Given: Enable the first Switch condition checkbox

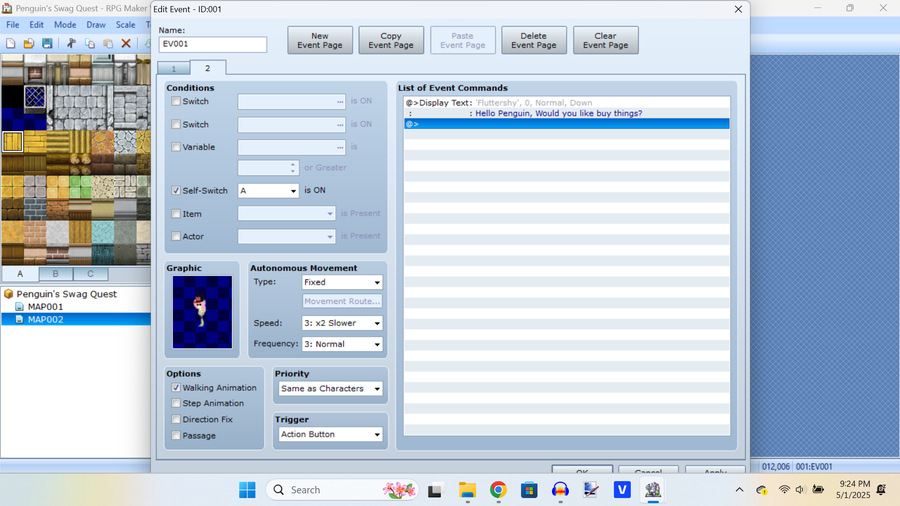Looking at the screenshot, I should (176, 101).
